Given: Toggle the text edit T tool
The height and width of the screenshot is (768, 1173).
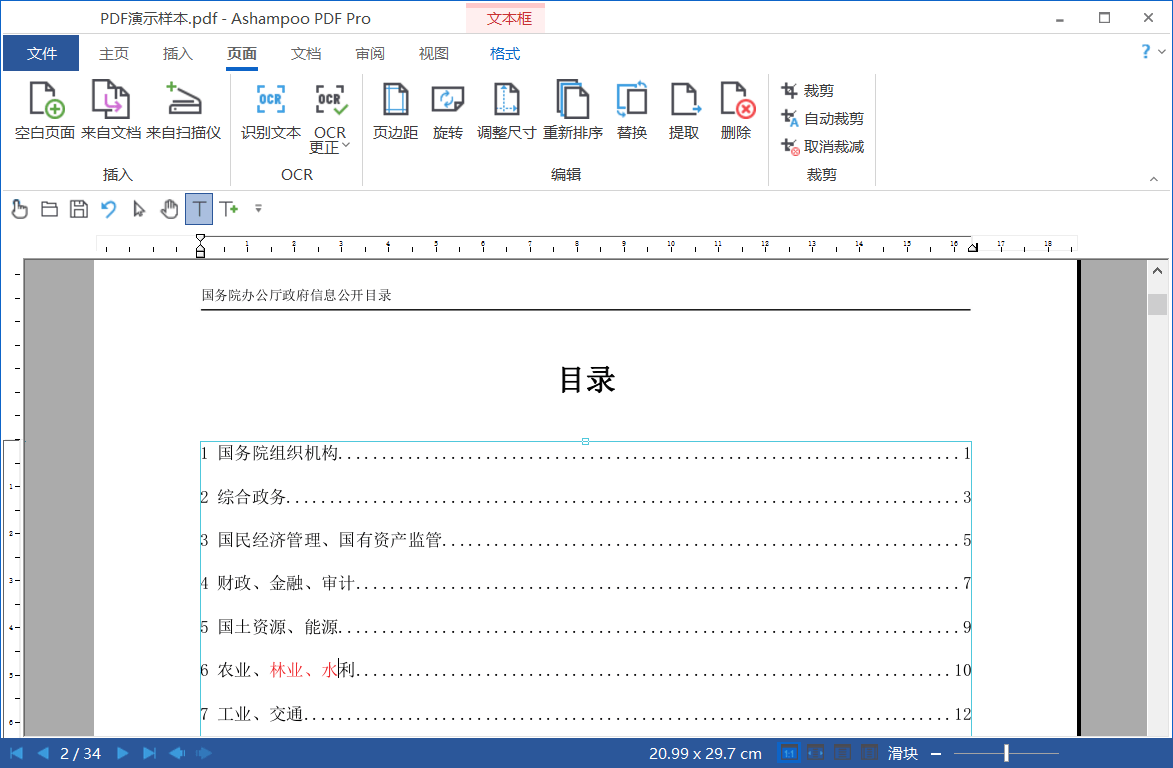Looking at the screenshot, I should (199, 209).
